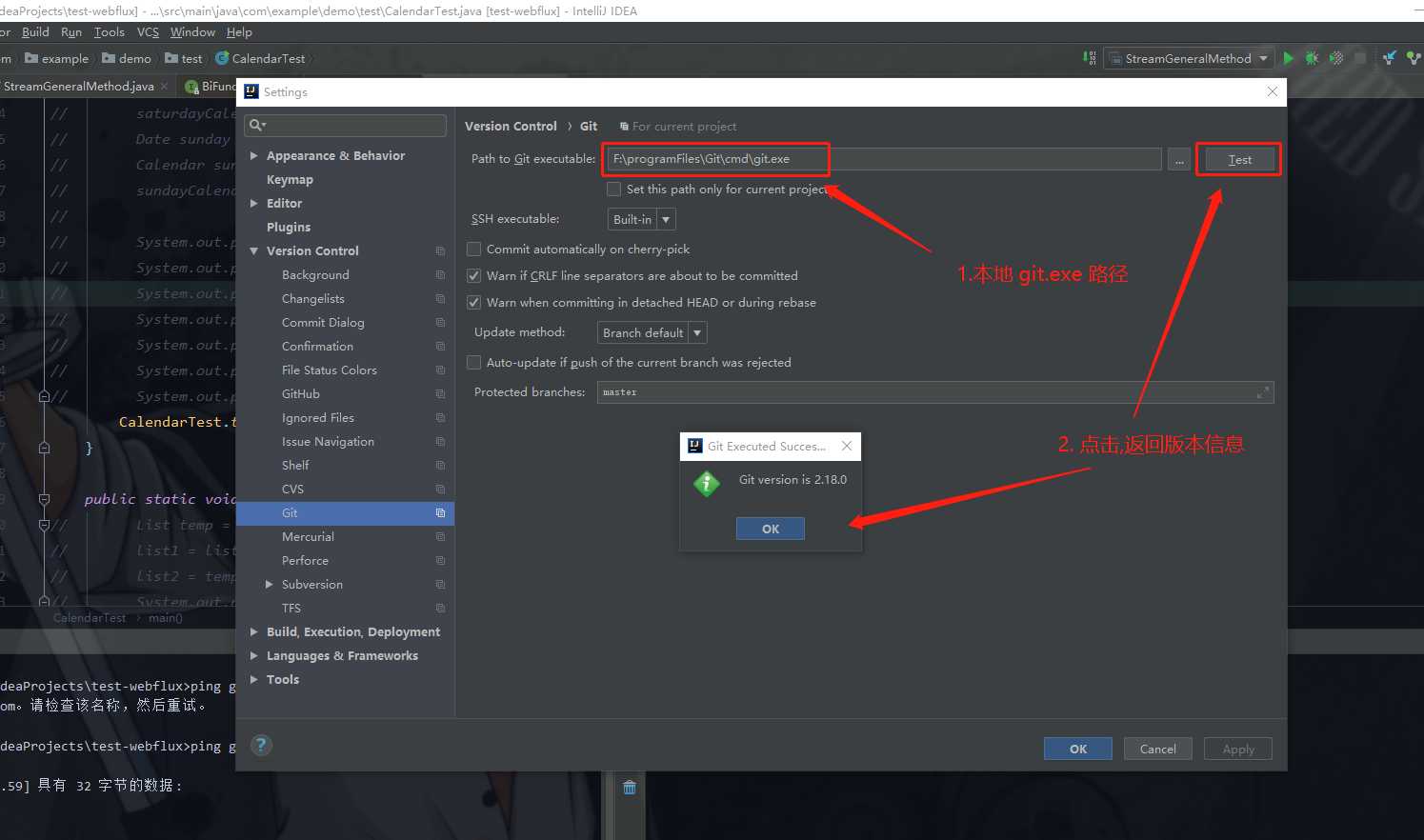Select Plugins in settings tree
Image resolution: width=1424 pixels, height=840 pixels.
pyautogui.click(x=289, y=227)
